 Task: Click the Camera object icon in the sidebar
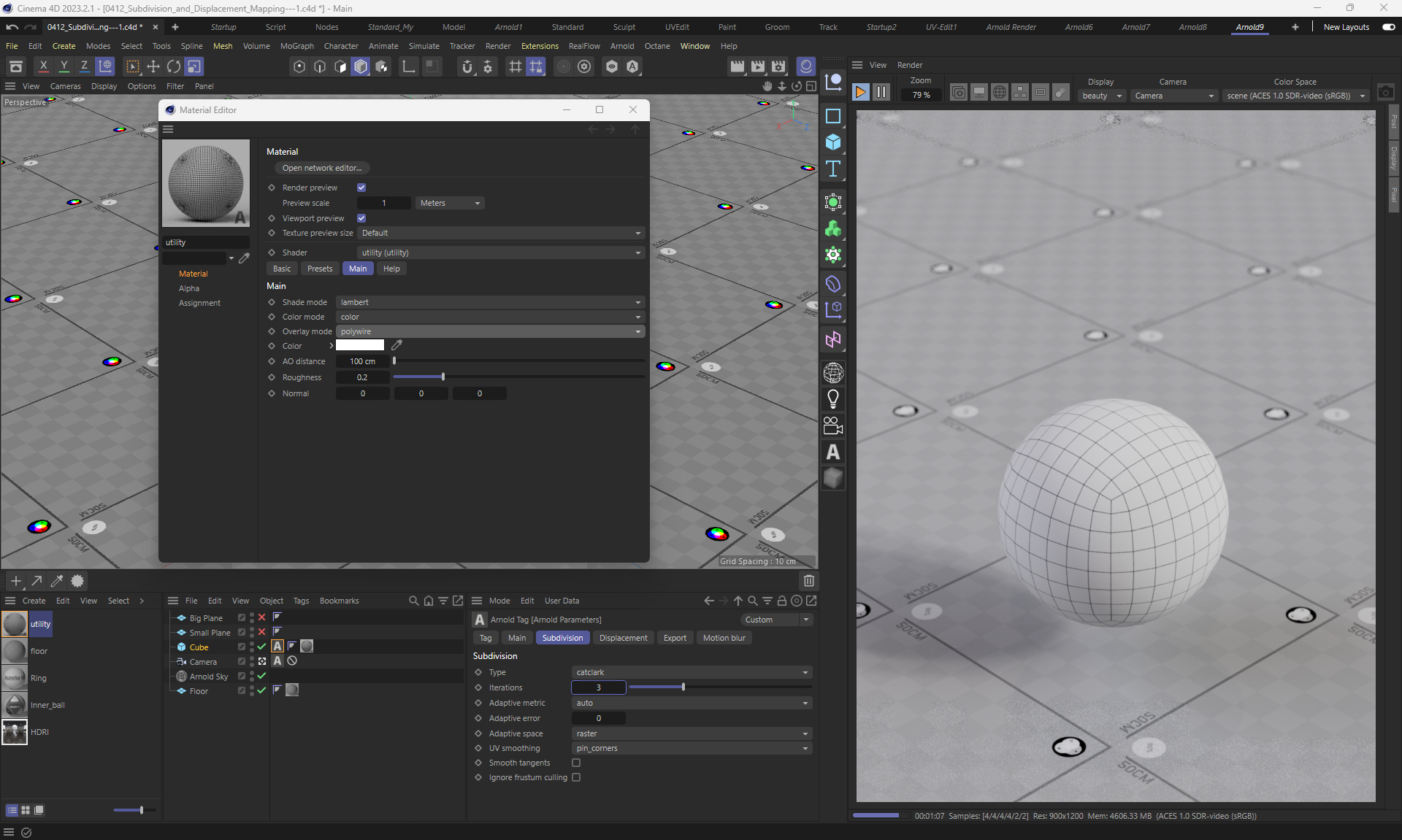point(832,425)
